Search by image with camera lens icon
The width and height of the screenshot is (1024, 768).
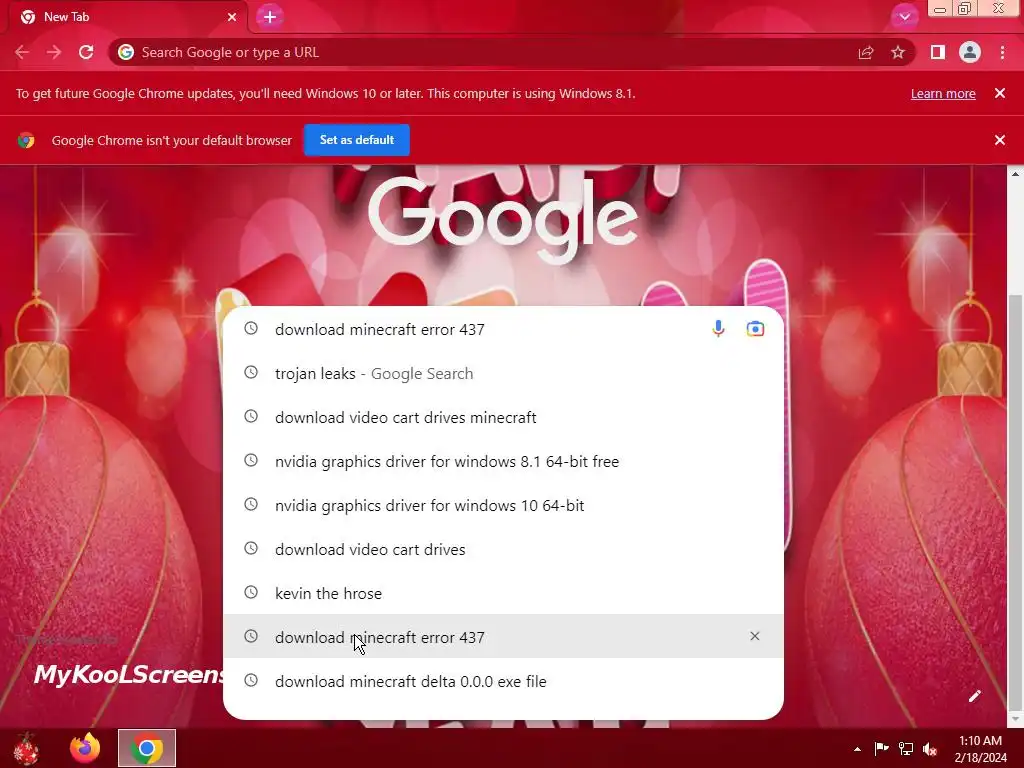coord(755,328)
